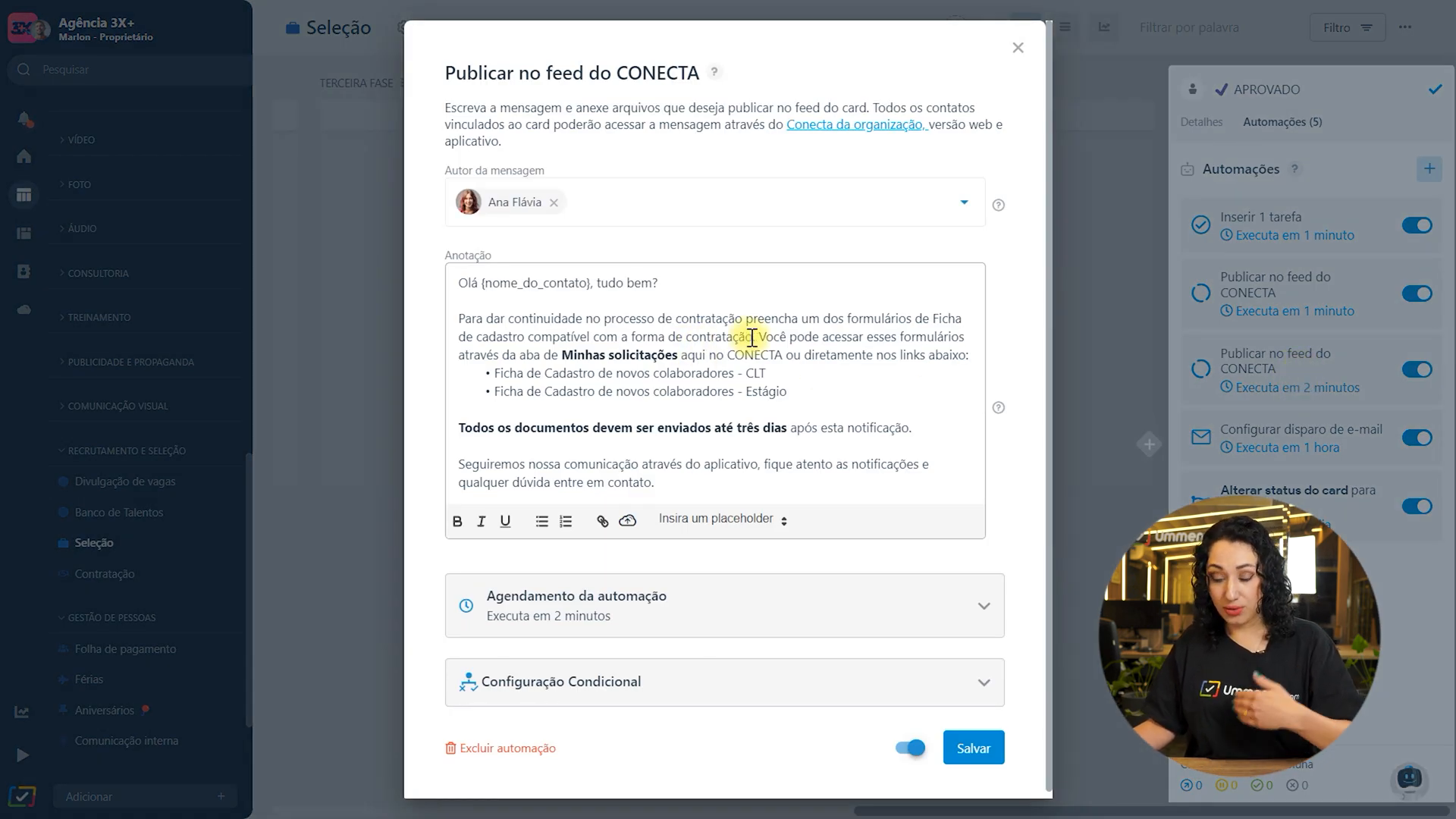Viewport: 1456px width, 819px height.
Task: Open Comunicação interna in sidebar
Action: pos(127,741)
